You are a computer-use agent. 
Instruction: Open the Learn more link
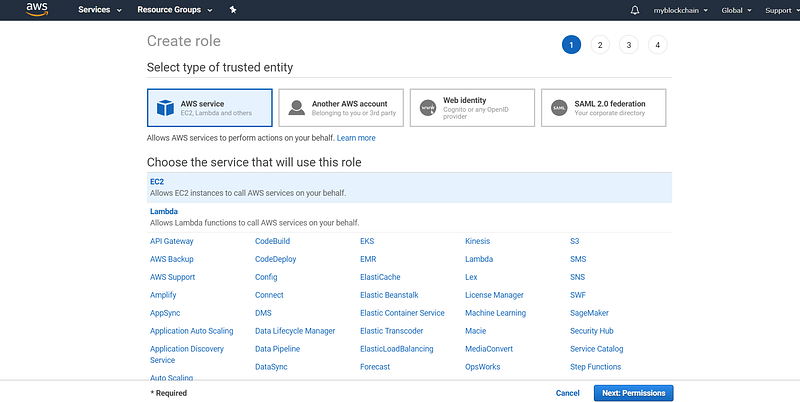356,138
